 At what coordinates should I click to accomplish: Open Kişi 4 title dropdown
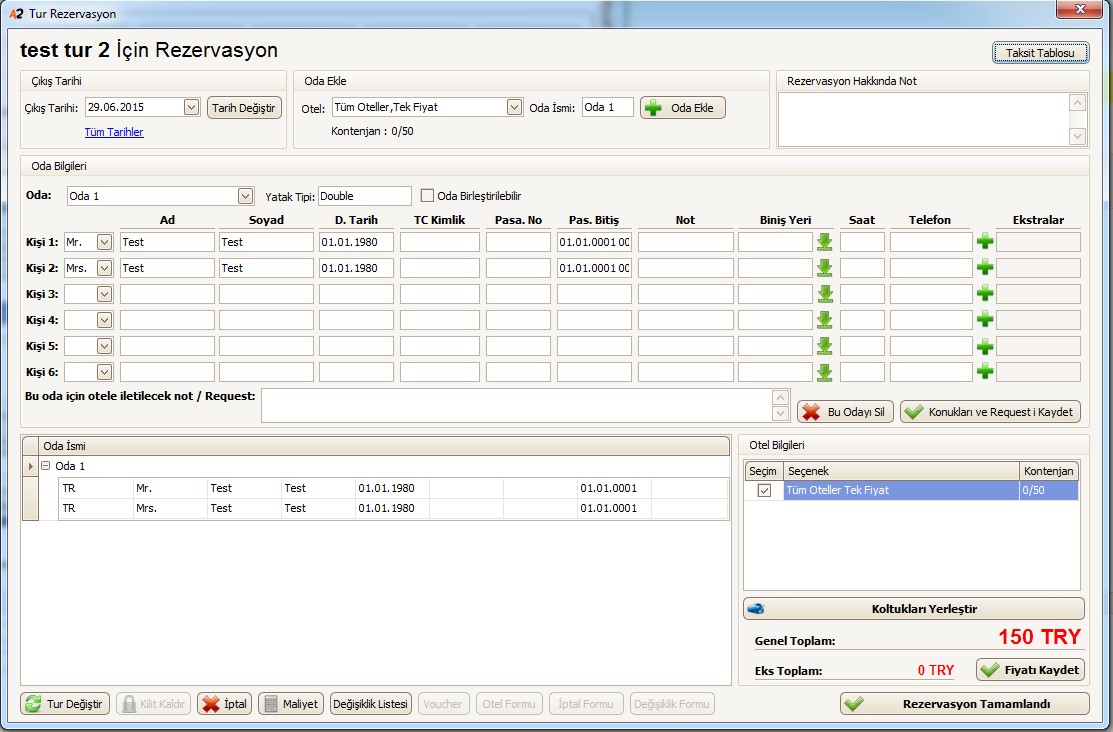coord(104,320)
